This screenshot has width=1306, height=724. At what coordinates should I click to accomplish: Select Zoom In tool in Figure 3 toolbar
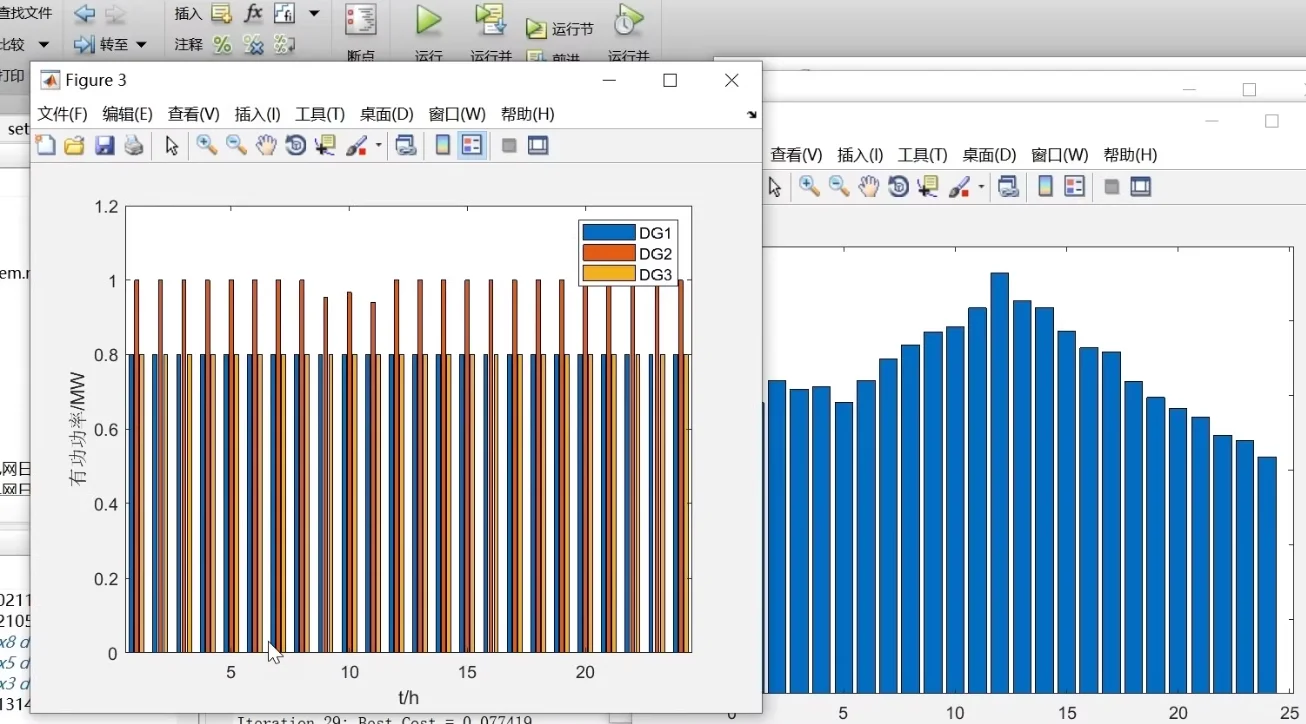207,146
